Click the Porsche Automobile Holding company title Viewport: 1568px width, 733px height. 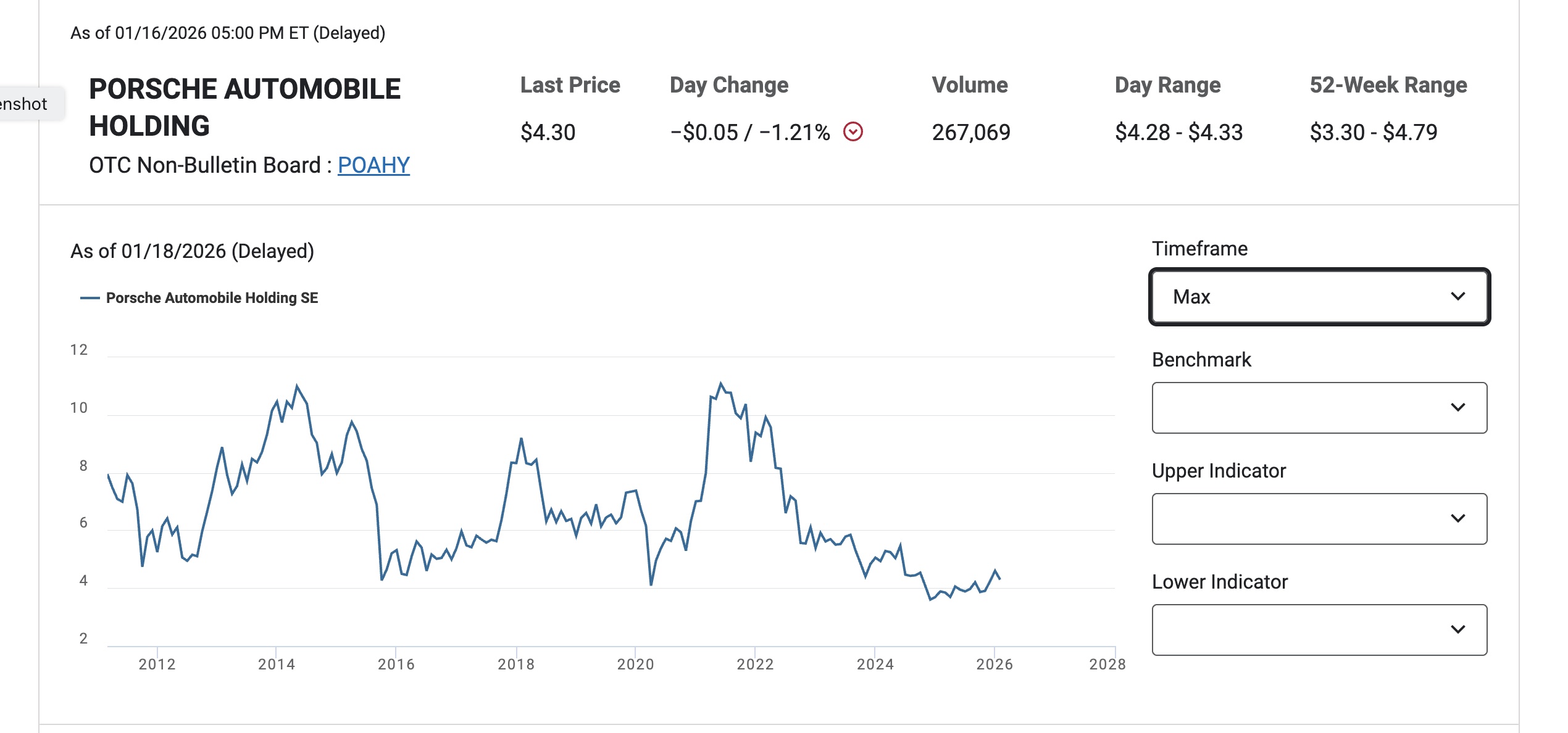pyautogui.click(x=245, y=107)
